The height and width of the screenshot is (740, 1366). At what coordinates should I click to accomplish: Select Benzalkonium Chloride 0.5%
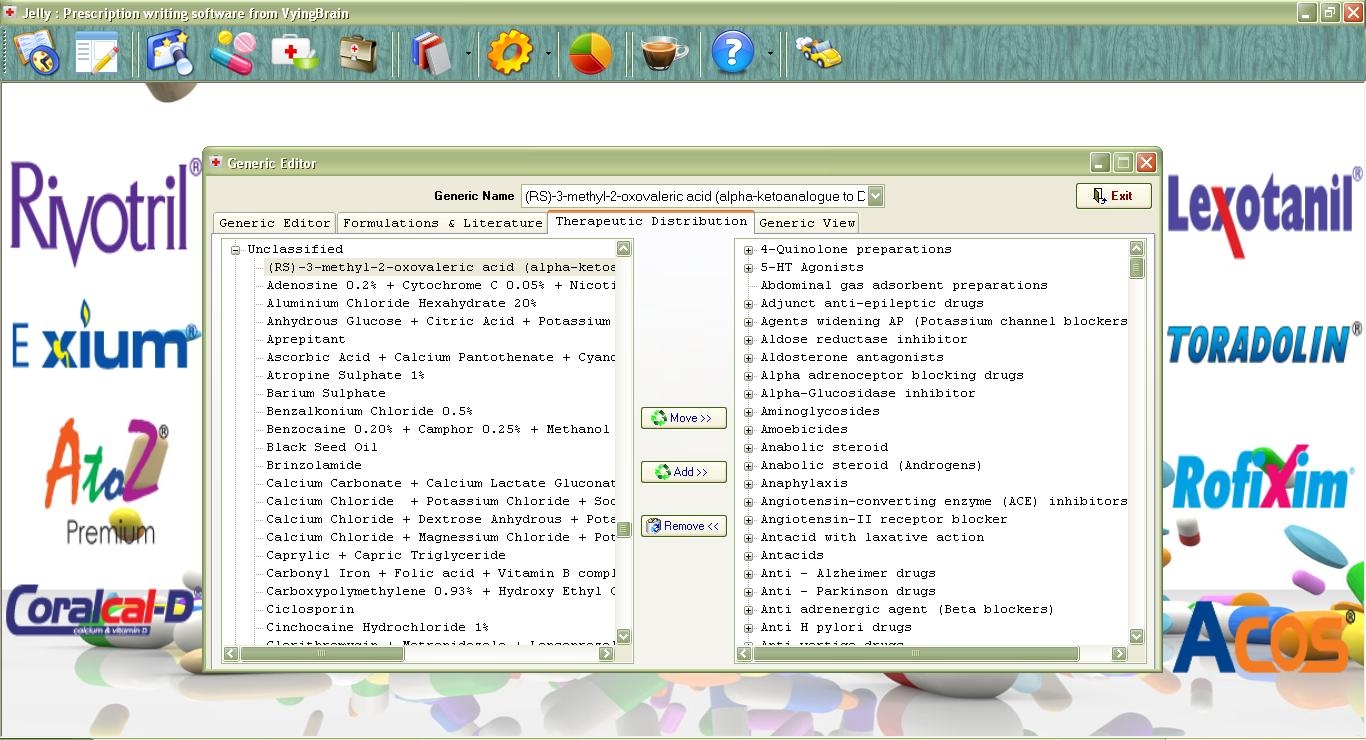coord(369,411)
